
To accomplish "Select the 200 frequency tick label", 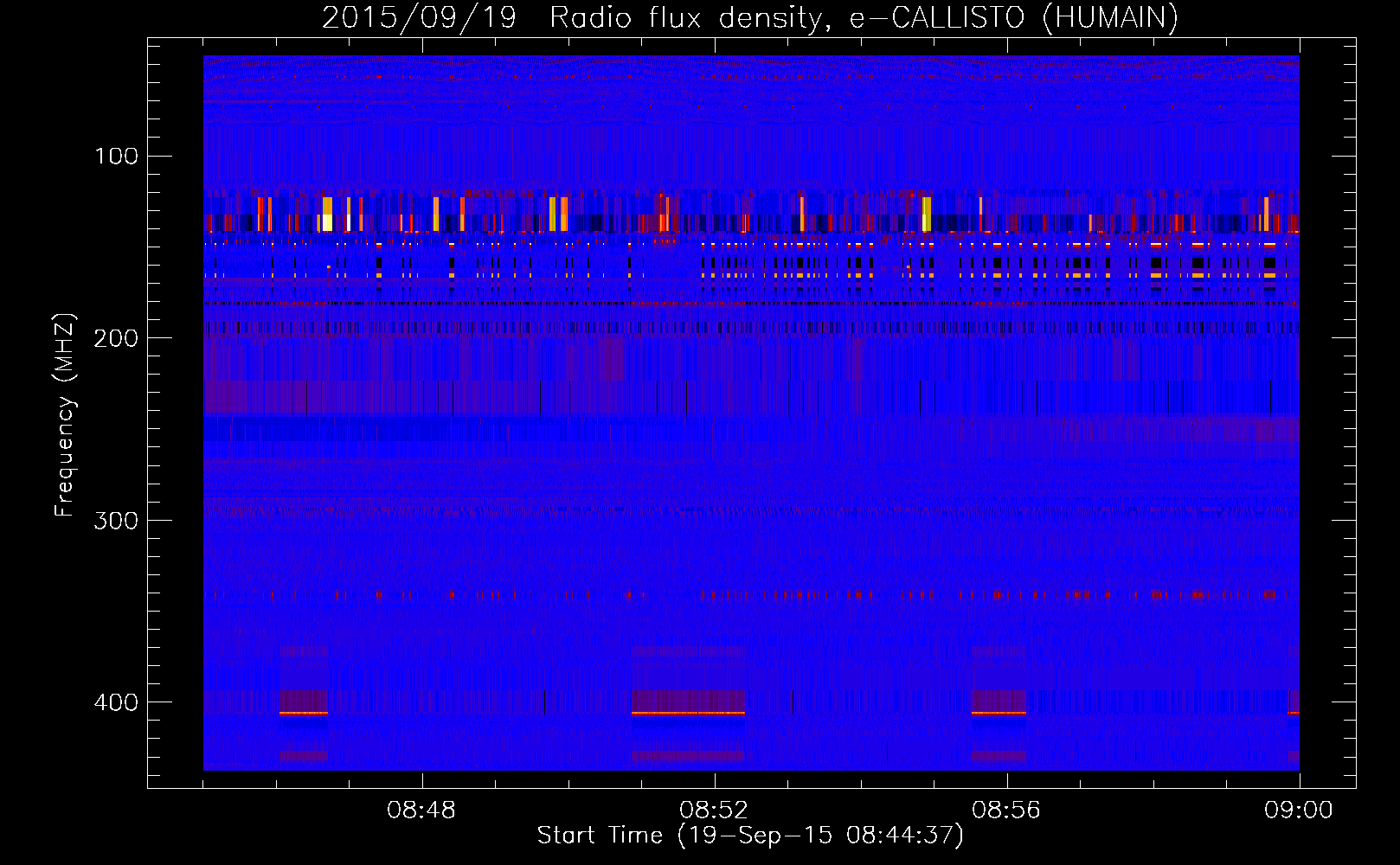I will tap(117, 338).
